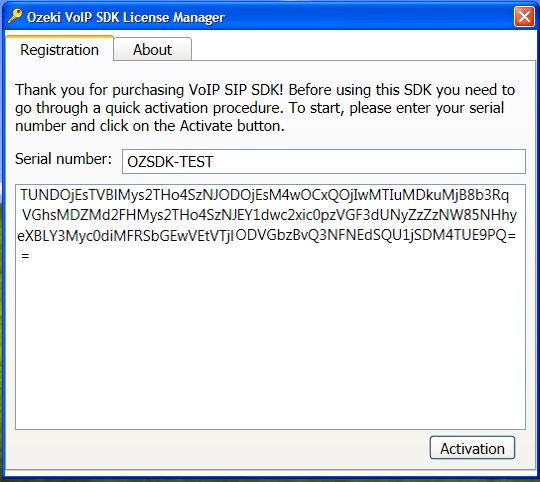The height and width of the screenshot is (482, 540).
Task: Switch to the About tab
Action: point(153,50)
